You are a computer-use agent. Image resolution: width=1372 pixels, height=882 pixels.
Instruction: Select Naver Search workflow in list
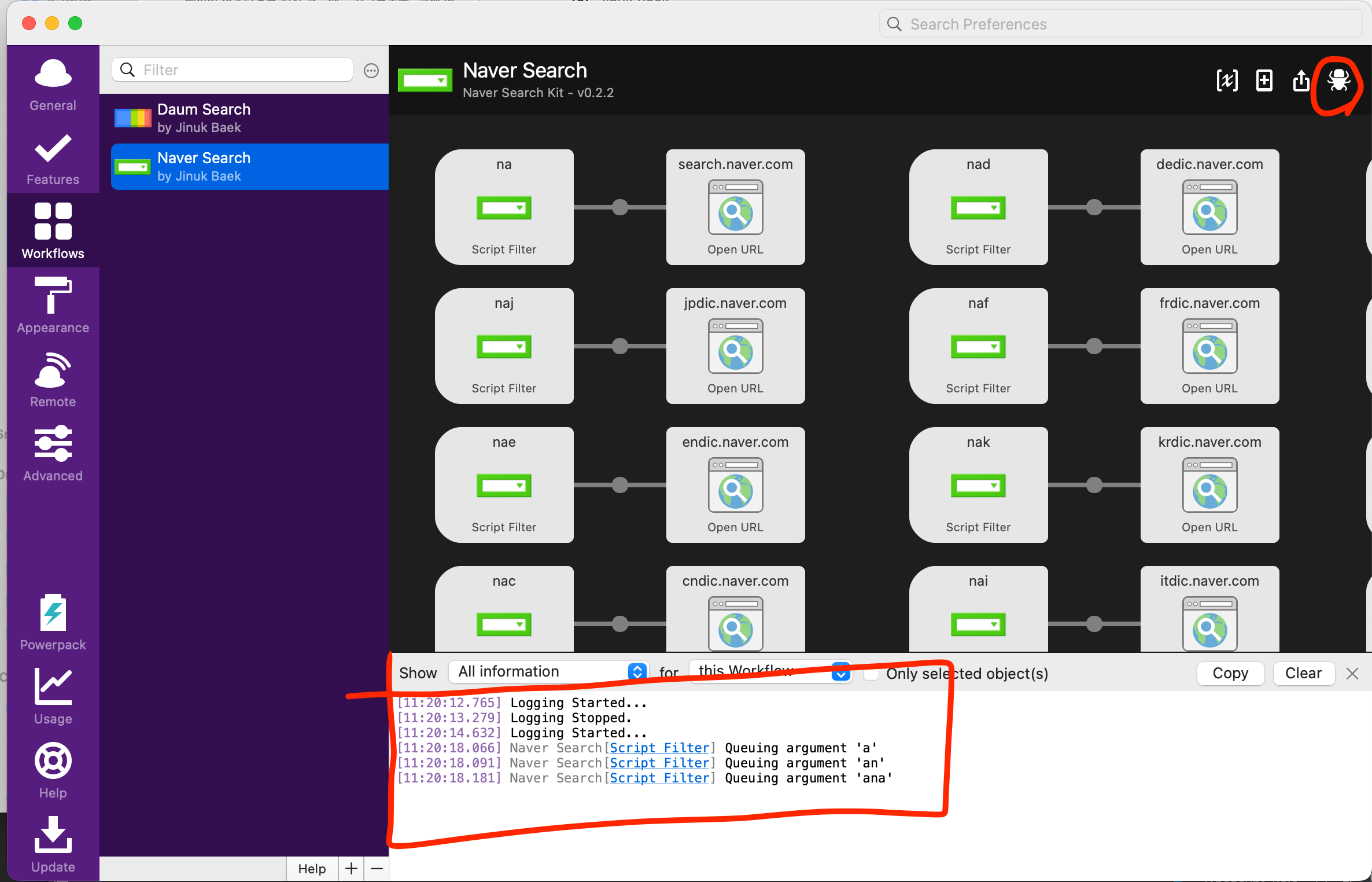250,167
